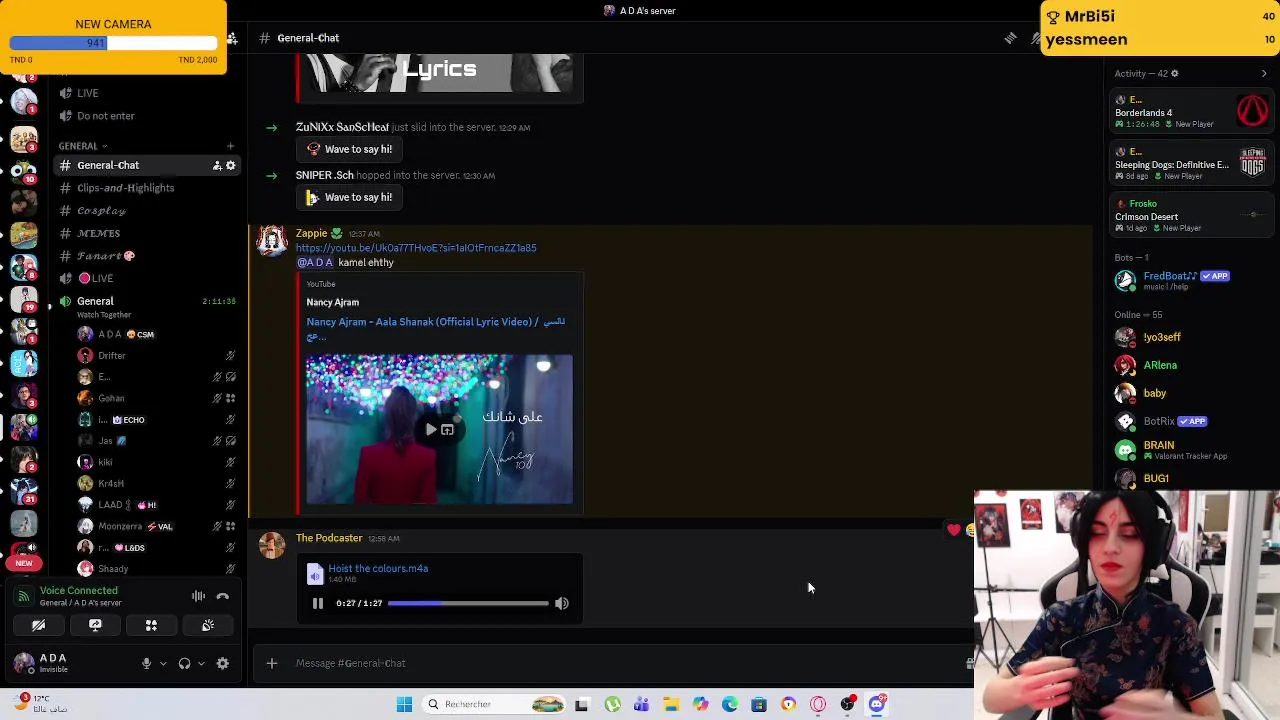Open Discord icon on taskbar
This screenshot has width=1280, height=720.
(877, 704)
